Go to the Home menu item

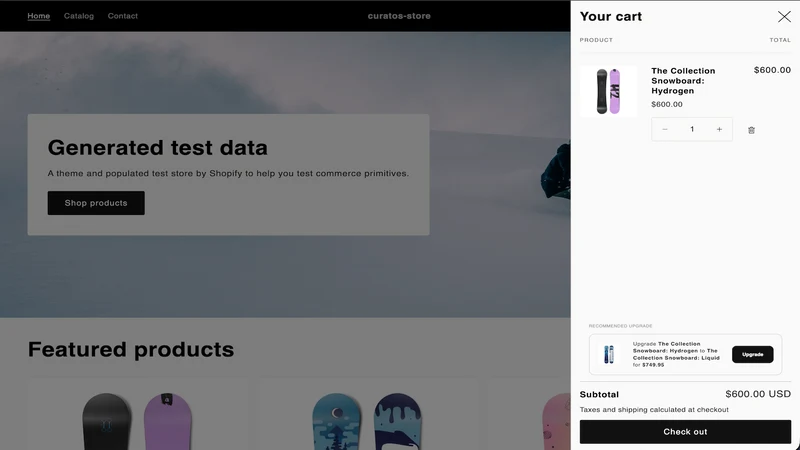coord(39,16)
